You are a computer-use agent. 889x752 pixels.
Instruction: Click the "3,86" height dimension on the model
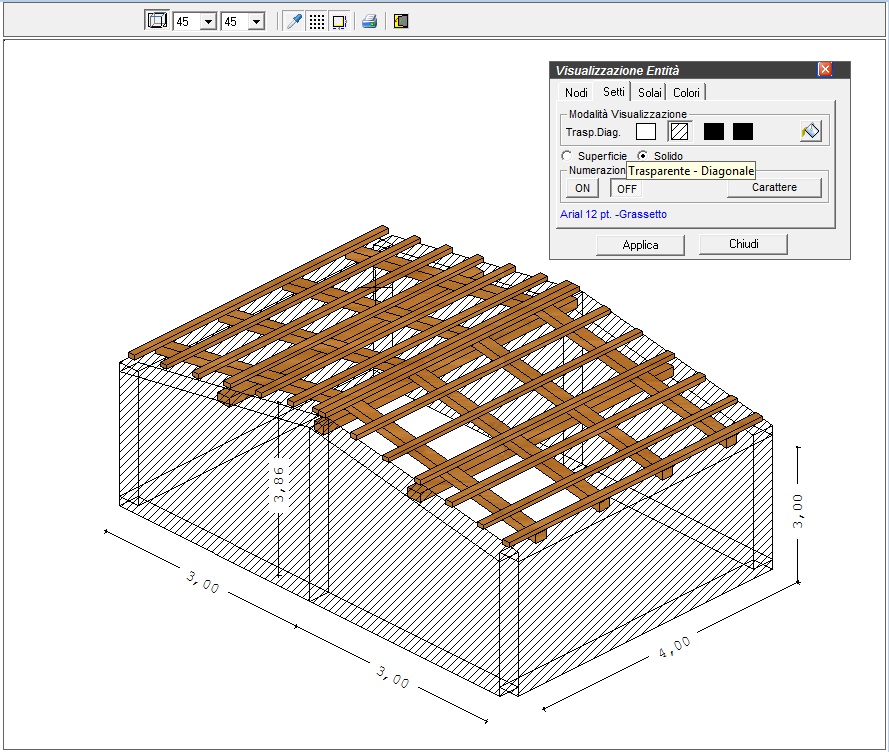[278, 484]
